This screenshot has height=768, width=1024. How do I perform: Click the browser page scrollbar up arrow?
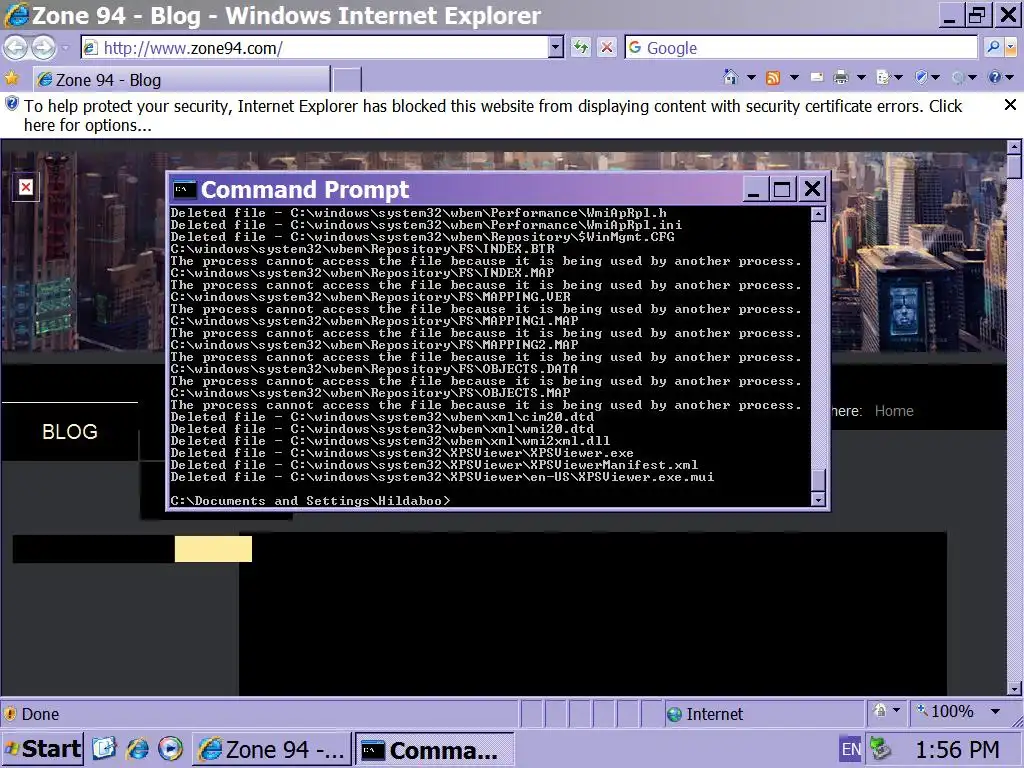(x=1014, y=147)
